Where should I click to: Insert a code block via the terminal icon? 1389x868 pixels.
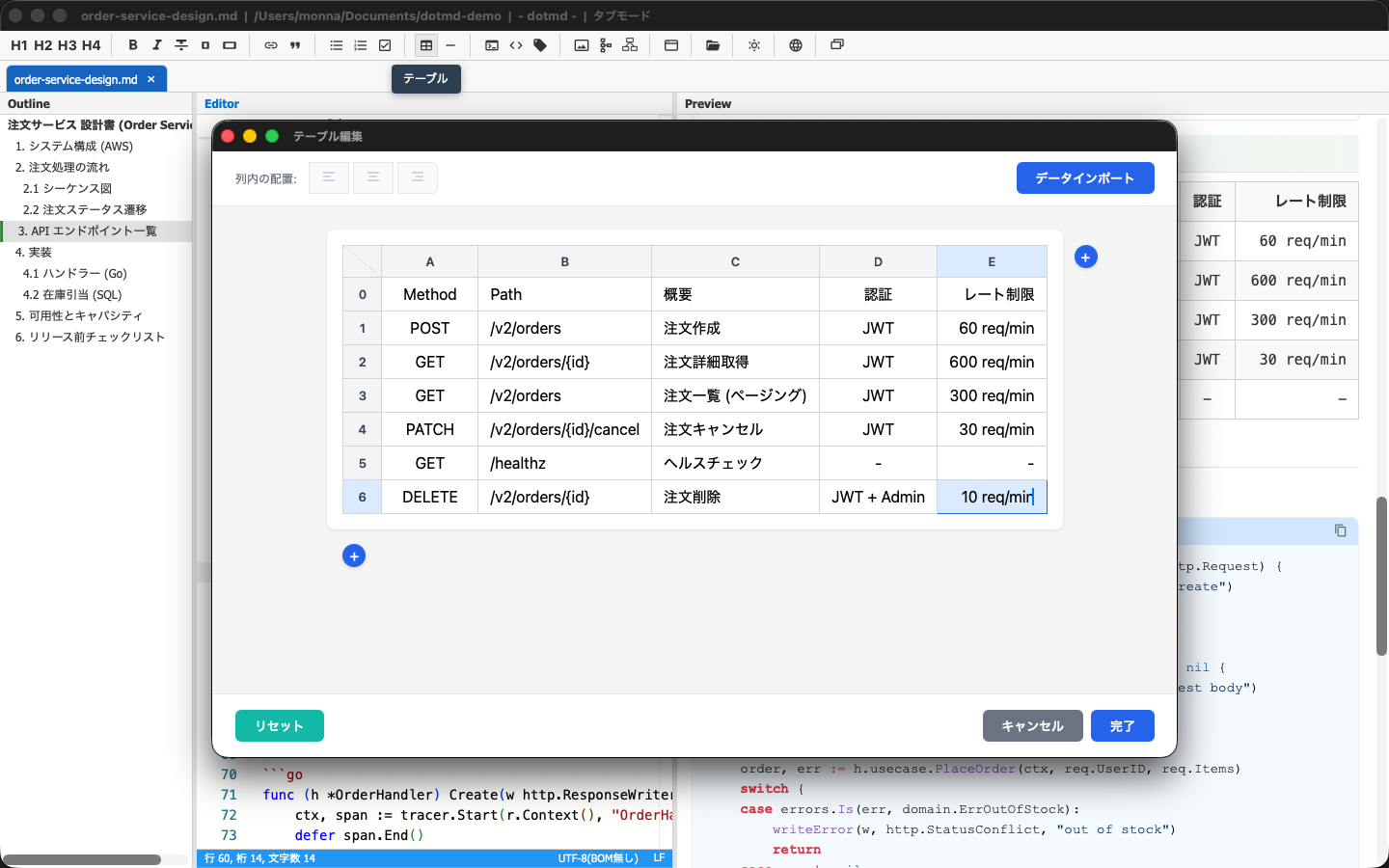[x=492, y=45]
